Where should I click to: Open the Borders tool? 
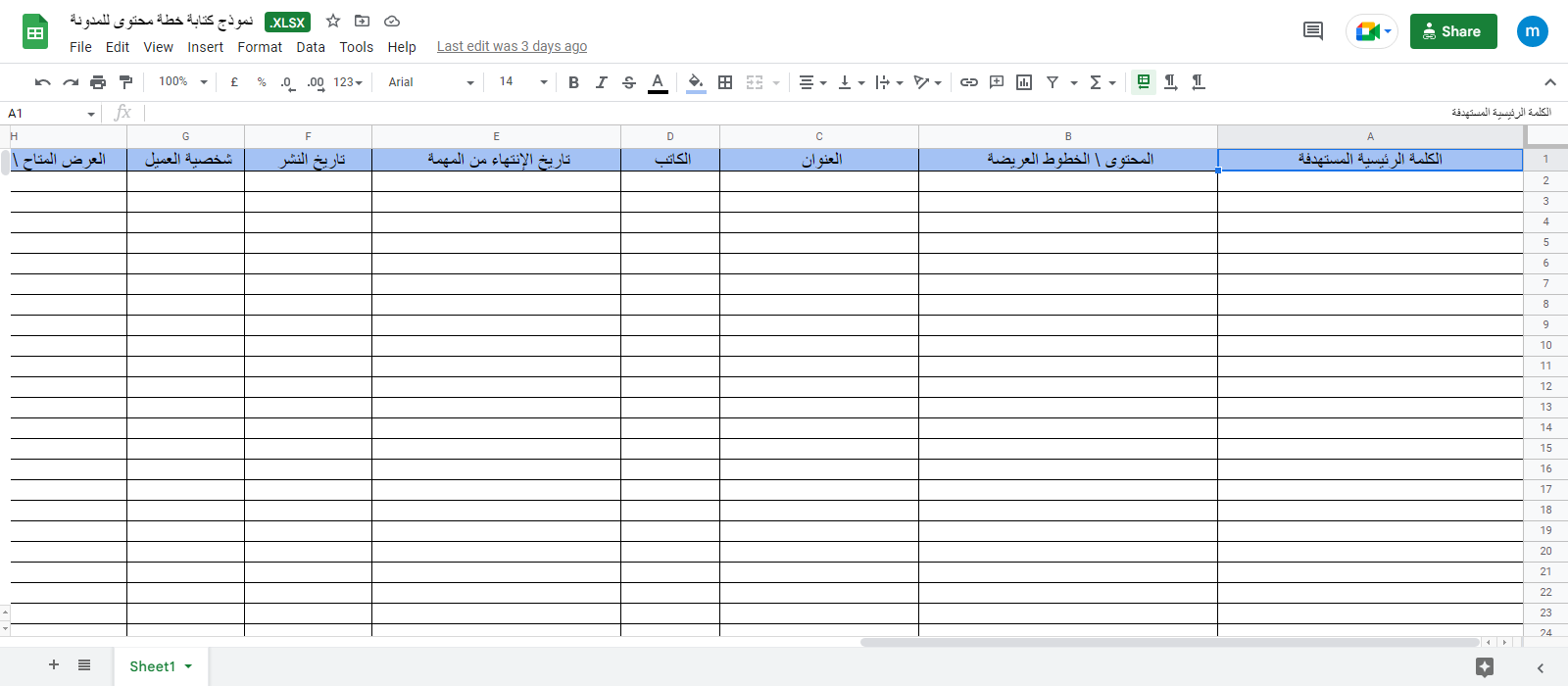[725, 82]
